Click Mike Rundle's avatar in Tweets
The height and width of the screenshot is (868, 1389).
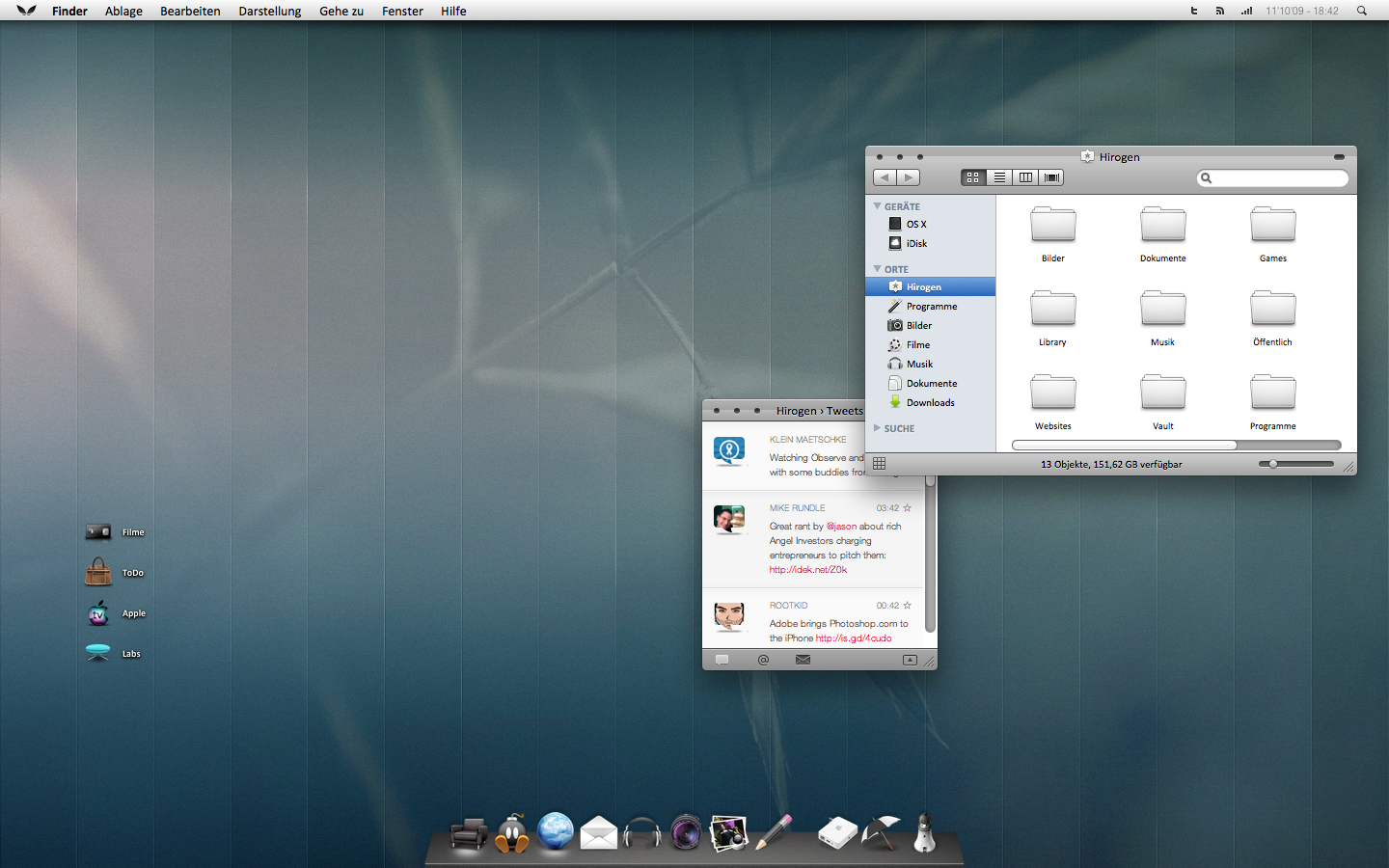[x=729, y=519]
